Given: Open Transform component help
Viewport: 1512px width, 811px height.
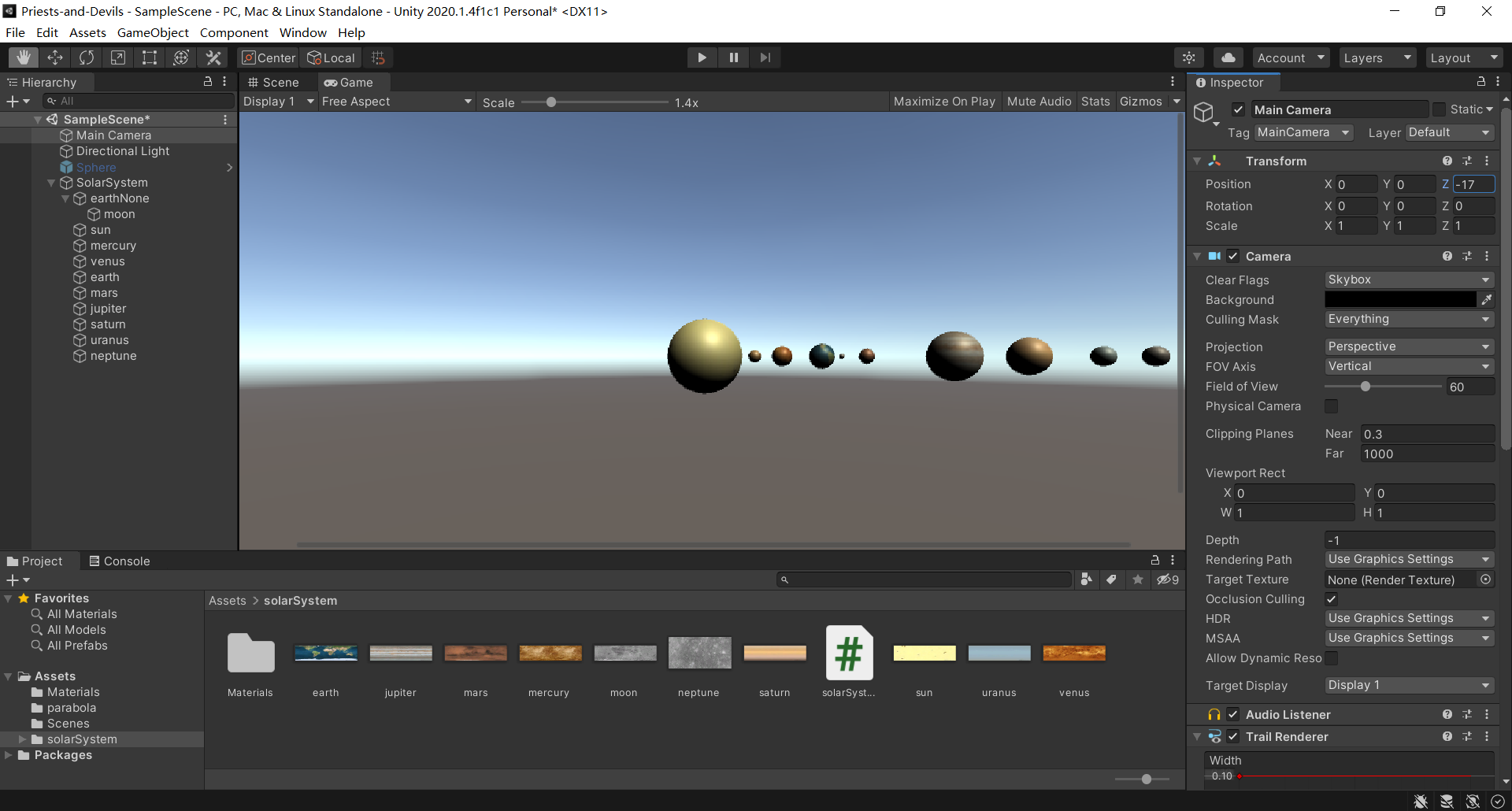Looking at the screenshot, I should [1447, 161].
